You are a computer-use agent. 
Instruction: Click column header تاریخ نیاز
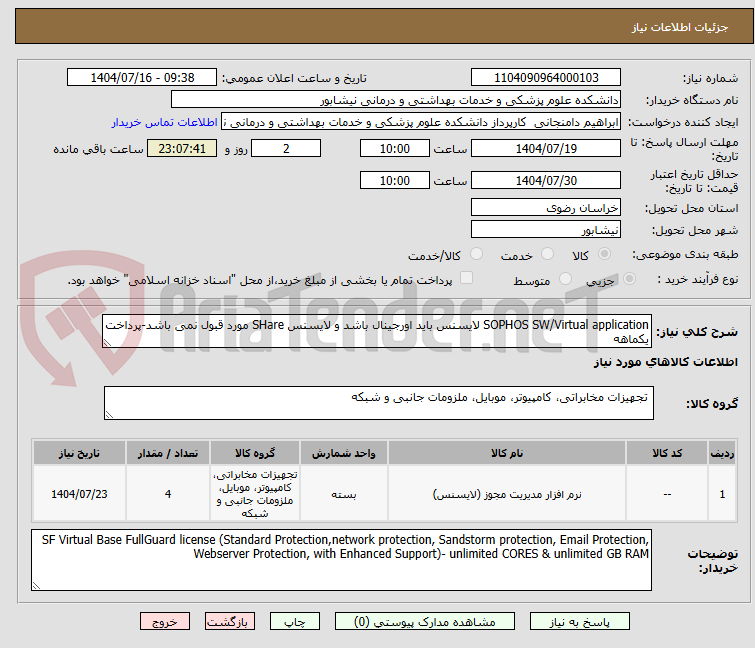79,453
